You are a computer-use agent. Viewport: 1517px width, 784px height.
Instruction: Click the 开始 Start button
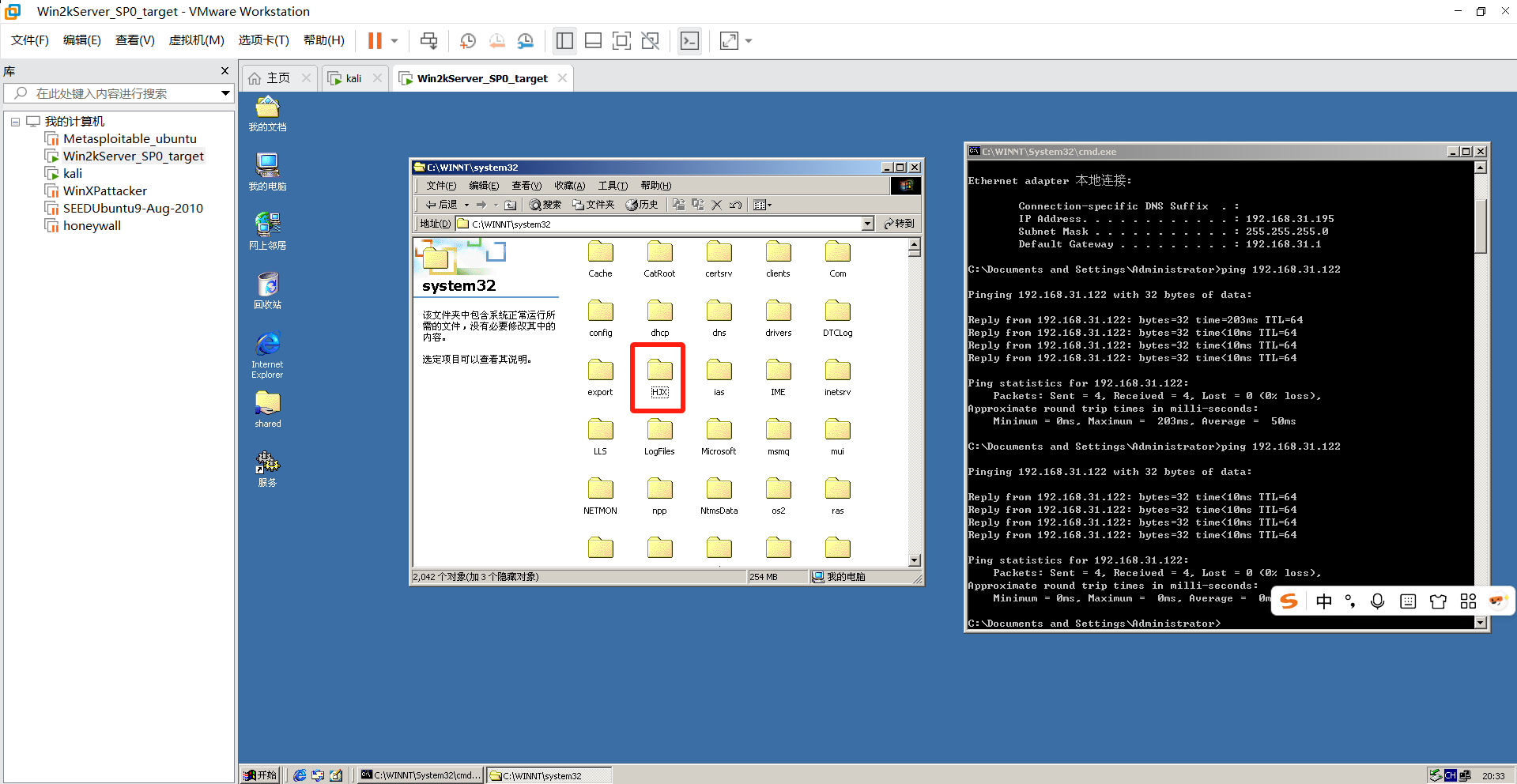260,775
